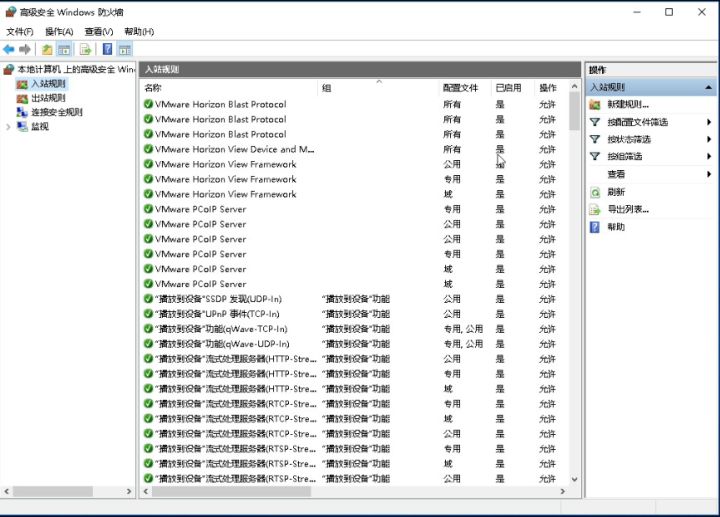Click the funnel icon beside 按状态筛选
Screen dimensions: 720x517
pyautogui.click(x=595, y=139)
